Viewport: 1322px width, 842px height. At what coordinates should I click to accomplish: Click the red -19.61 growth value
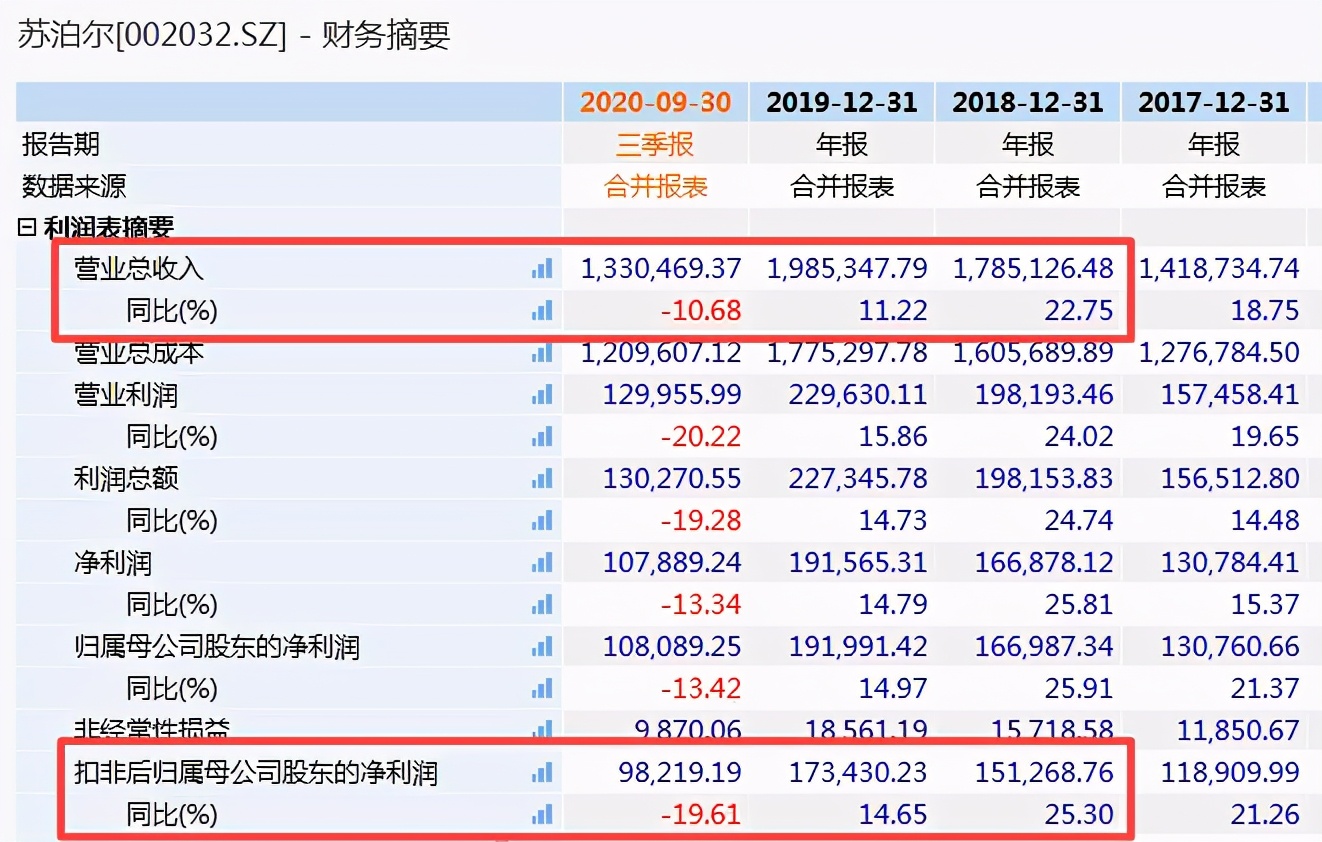pyautogui.click(x=701, y=815)
